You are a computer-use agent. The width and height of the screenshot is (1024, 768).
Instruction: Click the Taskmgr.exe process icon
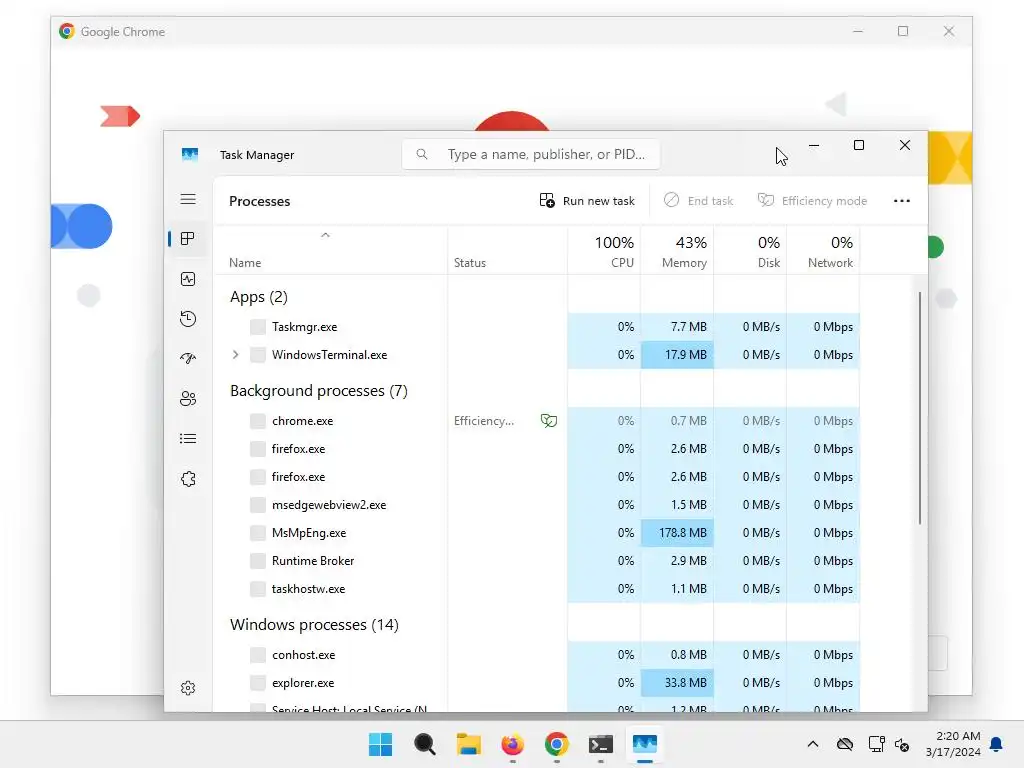(x=258, y=327)
